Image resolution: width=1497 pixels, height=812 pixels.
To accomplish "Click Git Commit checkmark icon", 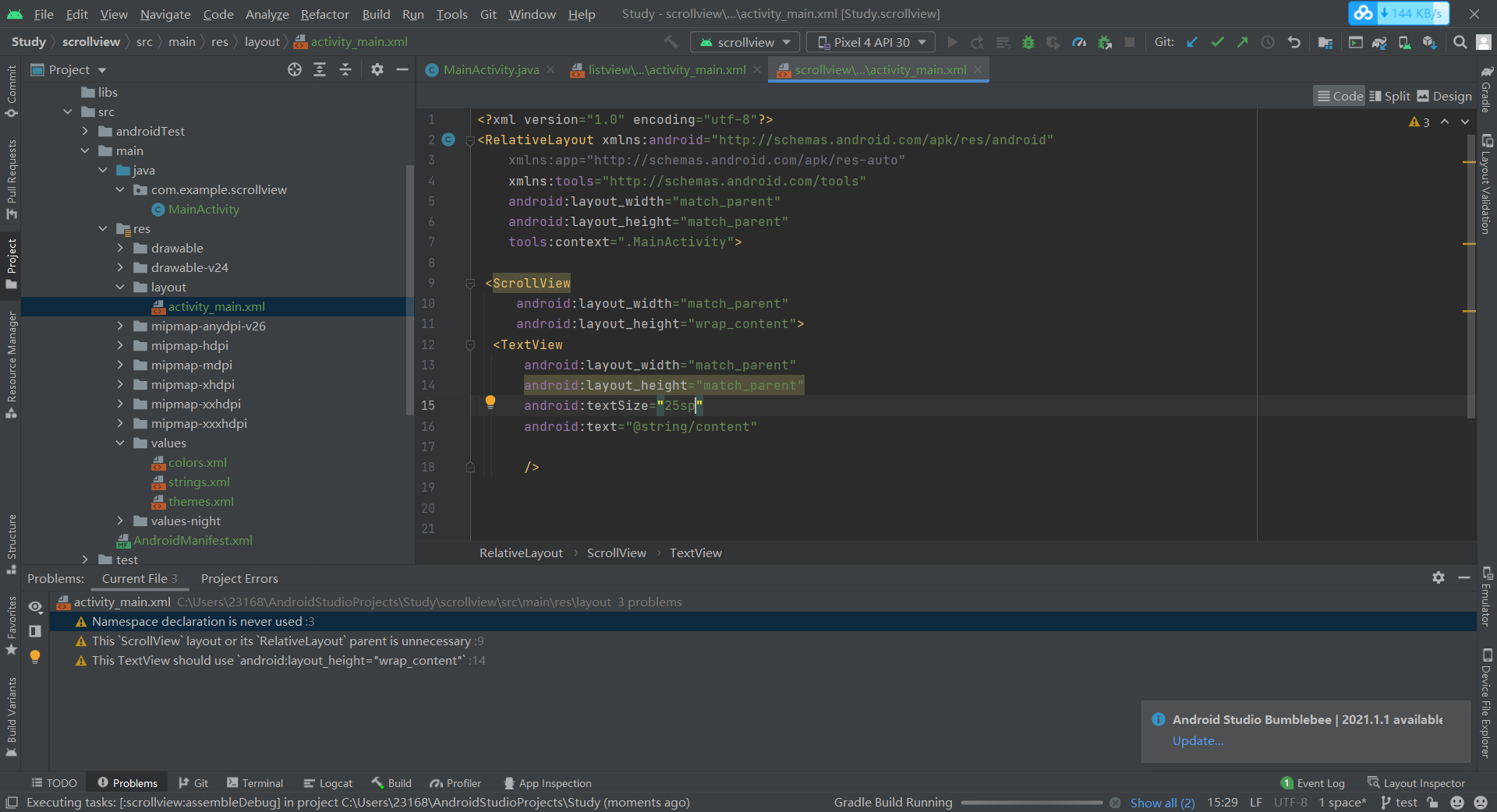I will pyautogui.click(x=1217, y=43).
